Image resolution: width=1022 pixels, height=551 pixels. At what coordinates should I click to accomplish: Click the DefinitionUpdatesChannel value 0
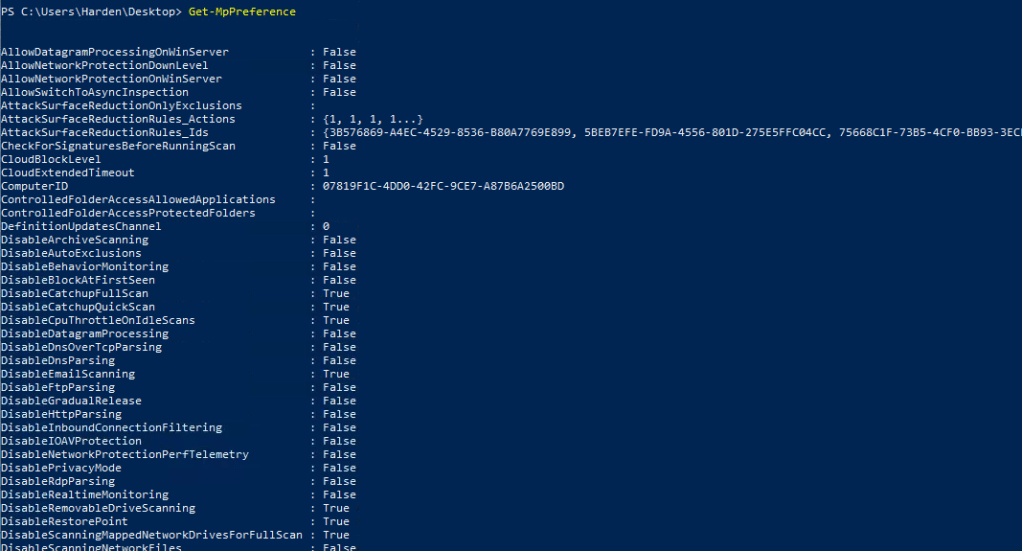(326, 227)
